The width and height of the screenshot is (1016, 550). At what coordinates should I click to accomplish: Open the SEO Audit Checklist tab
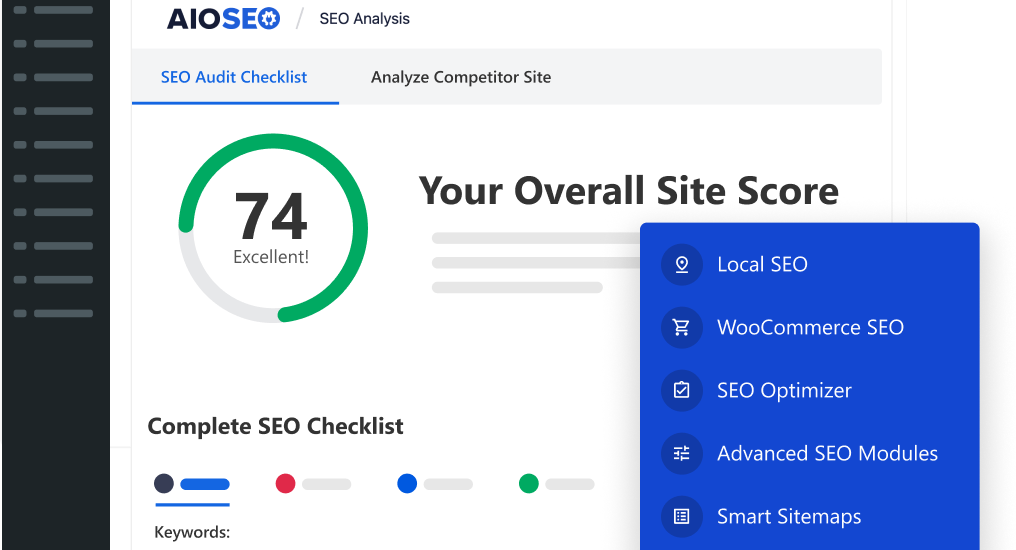click(234, 77)
